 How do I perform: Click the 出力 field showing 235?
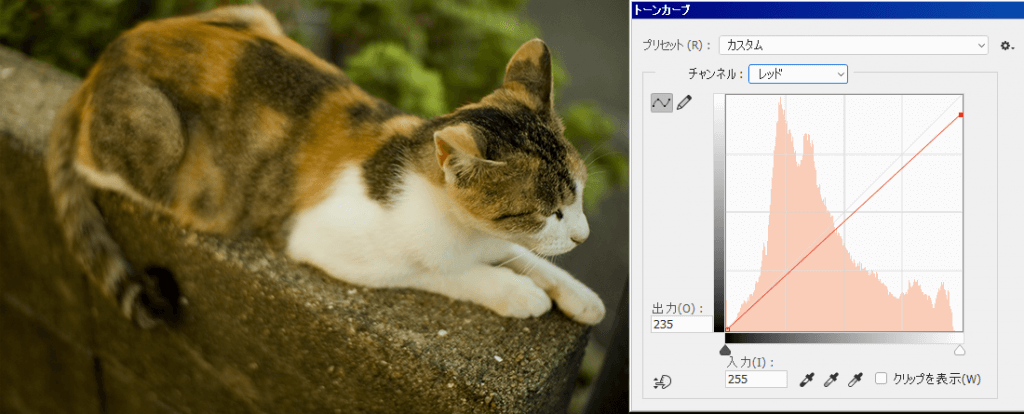pos(682,325)
